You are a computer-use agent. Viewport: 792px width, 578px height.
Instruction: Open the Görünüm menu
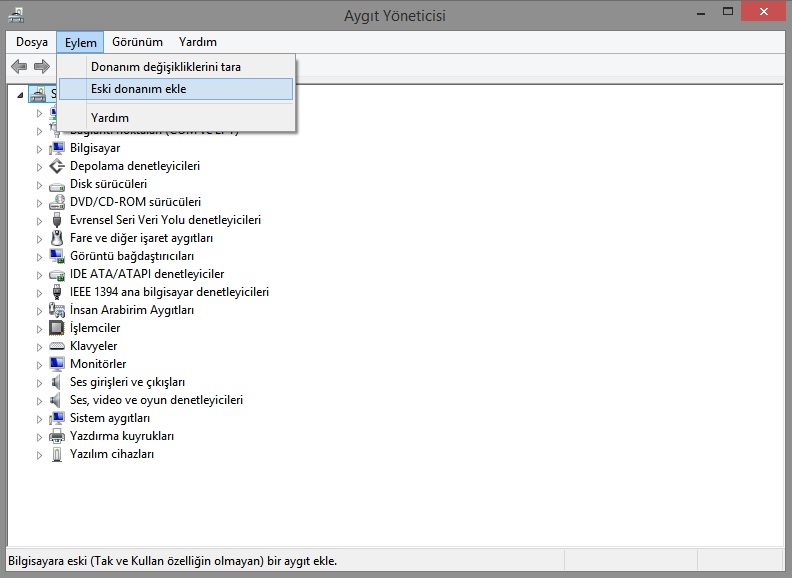137,42
